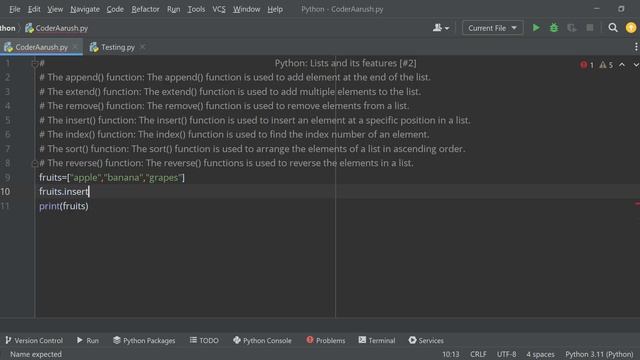This screenshot has width=640, height=360.
Task: Open the Refactor menu
Action: [x=145, y=9]
